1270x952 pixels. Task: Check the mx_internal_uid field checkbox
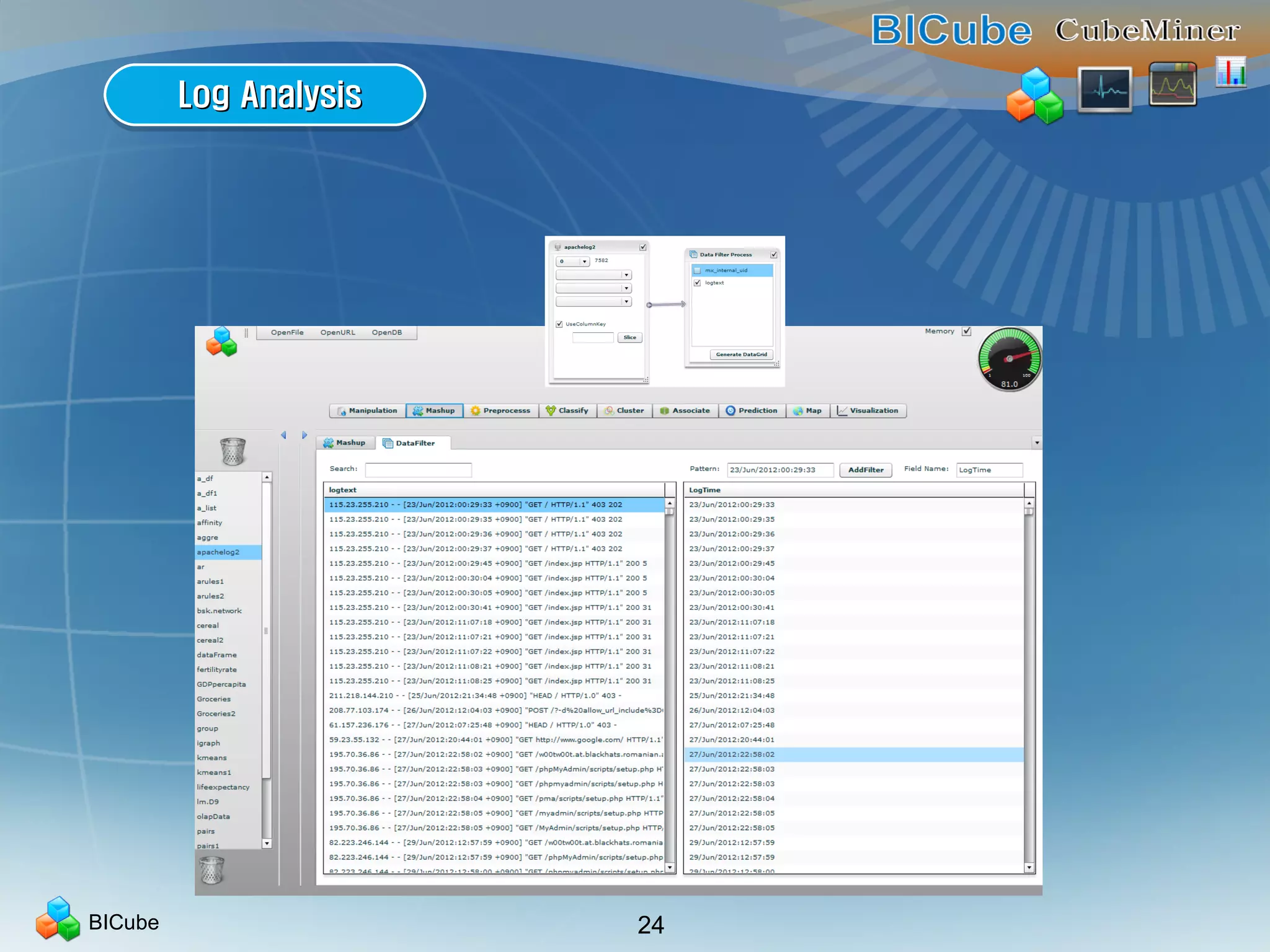click(x=697, y=270)
